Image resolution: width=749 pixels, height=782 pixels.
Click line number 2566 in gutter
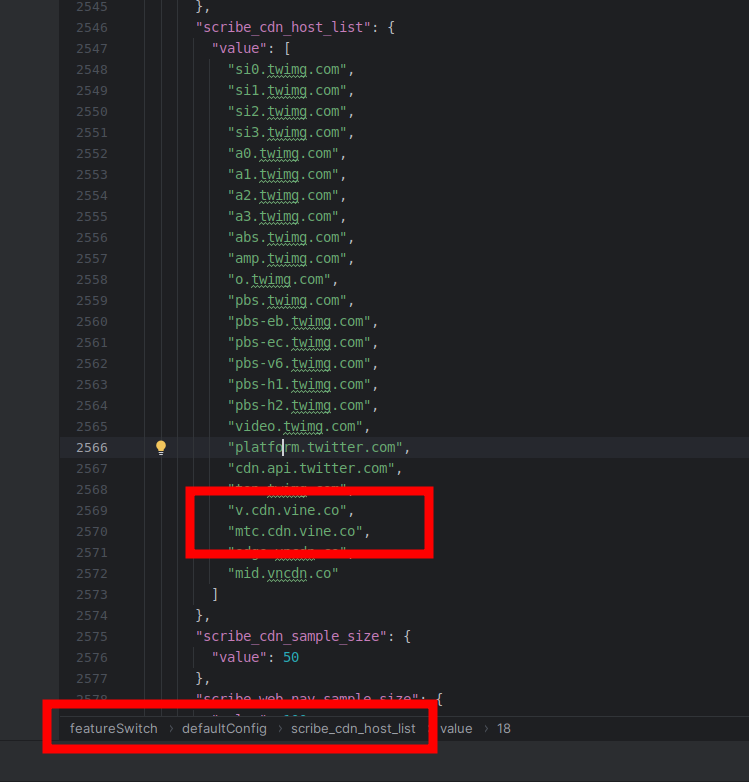click(x=92, y=448)
